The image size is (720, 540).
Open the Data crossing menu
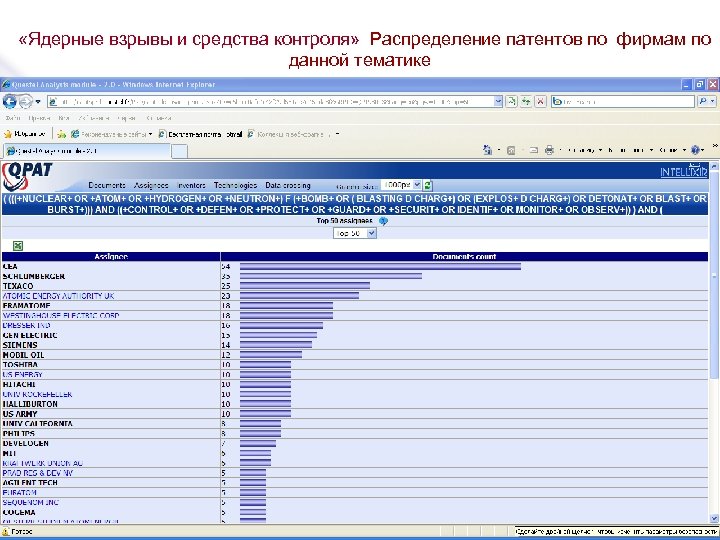click(x=288, y=185)
